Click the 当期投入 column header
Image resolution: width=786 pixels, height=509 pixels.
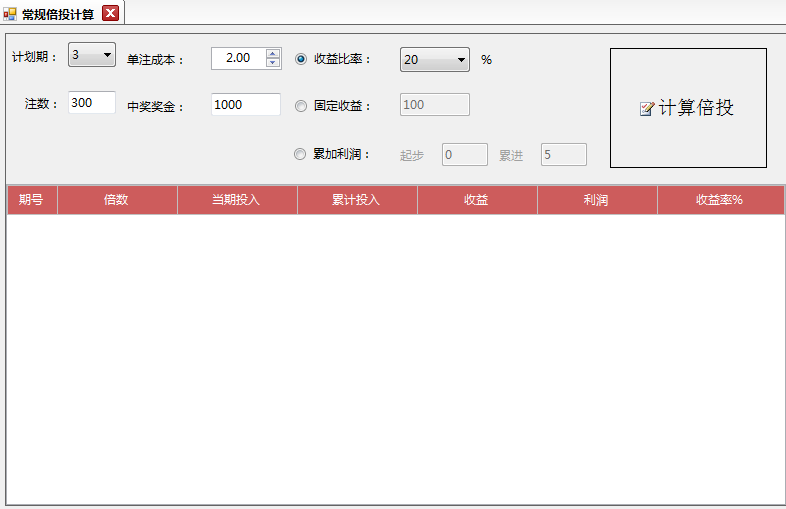237,200
